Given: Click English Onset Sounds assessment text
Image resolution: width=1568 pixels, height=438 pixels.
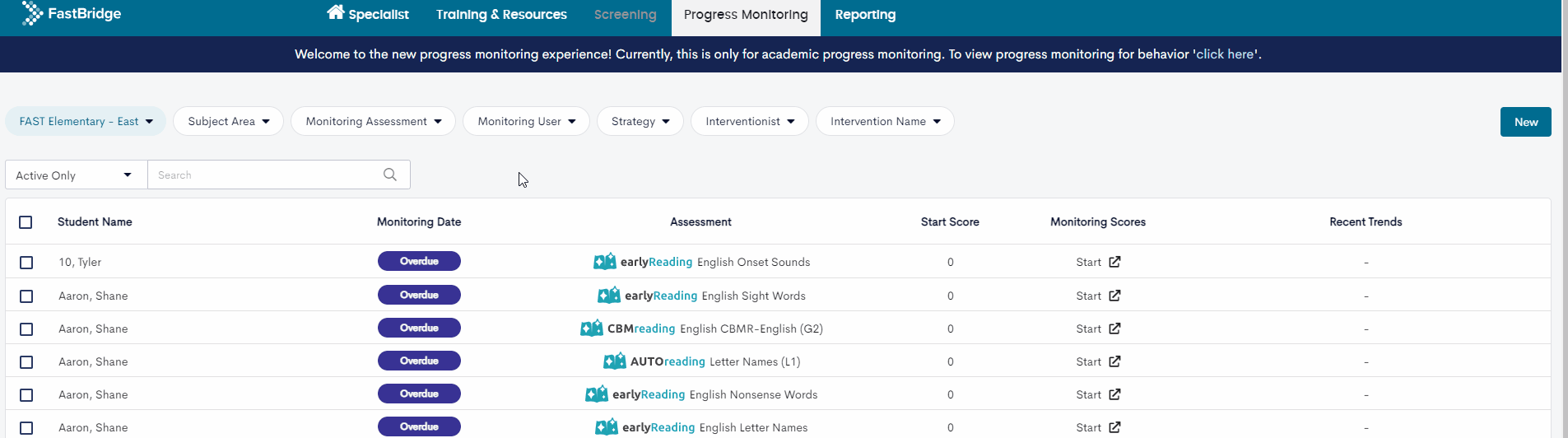Looking at the screenshot, I should point(753,262).
